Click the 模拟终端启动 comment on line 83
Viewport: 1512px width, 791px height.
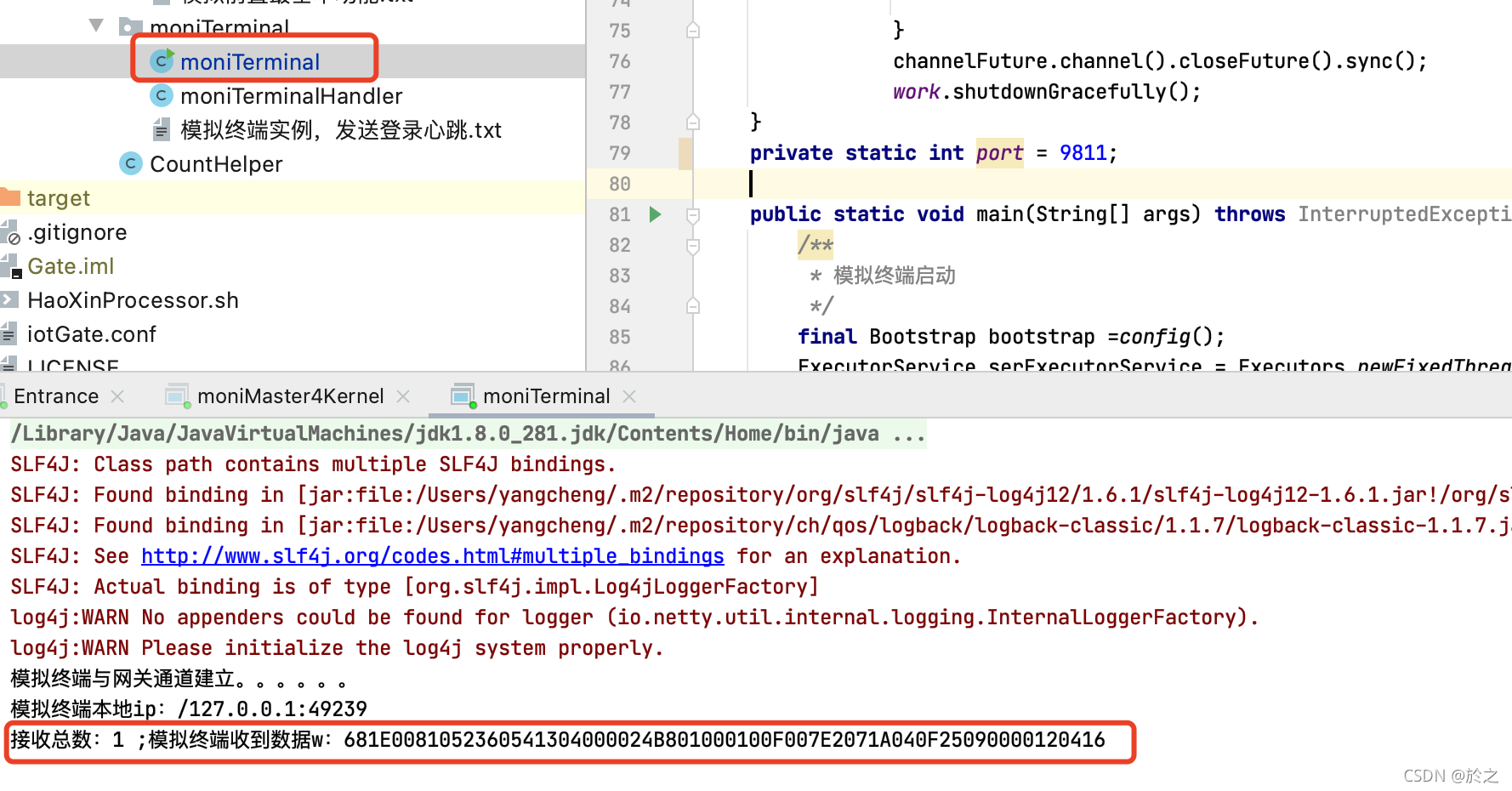tap(894, 276)
